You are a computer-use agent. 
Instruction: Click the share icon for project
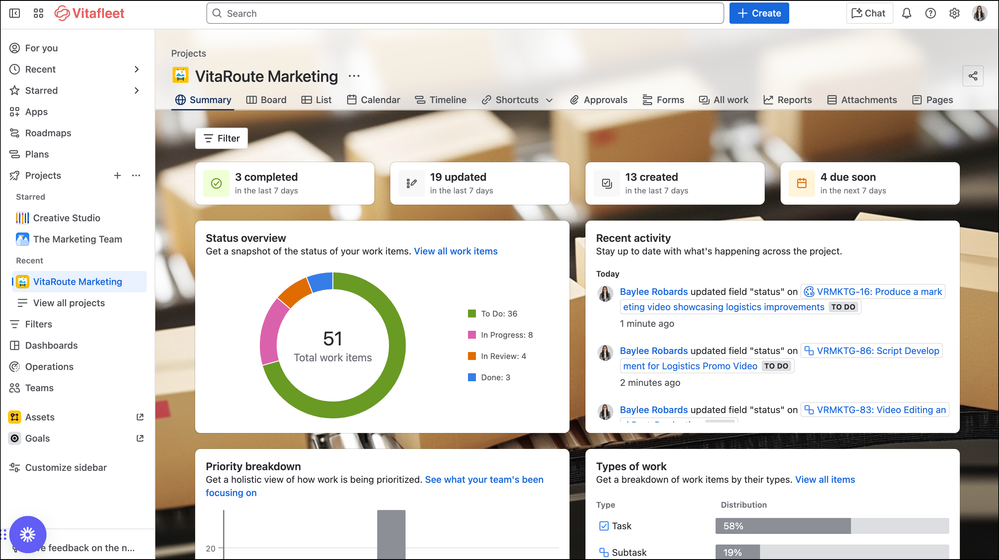[x=972, y=76]
